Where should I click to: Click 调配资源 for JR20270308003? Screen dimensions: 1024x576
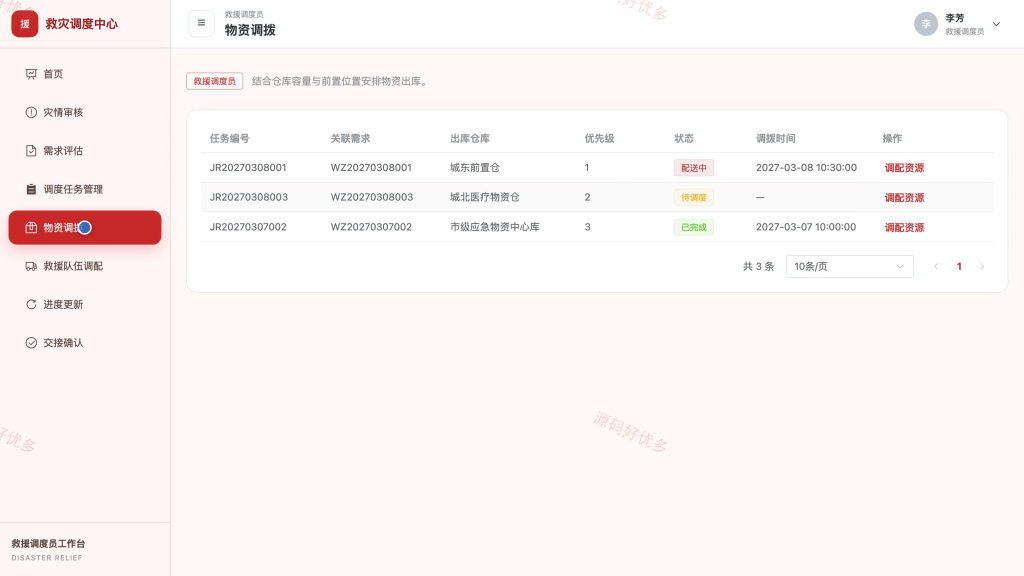tap(904, 198)
